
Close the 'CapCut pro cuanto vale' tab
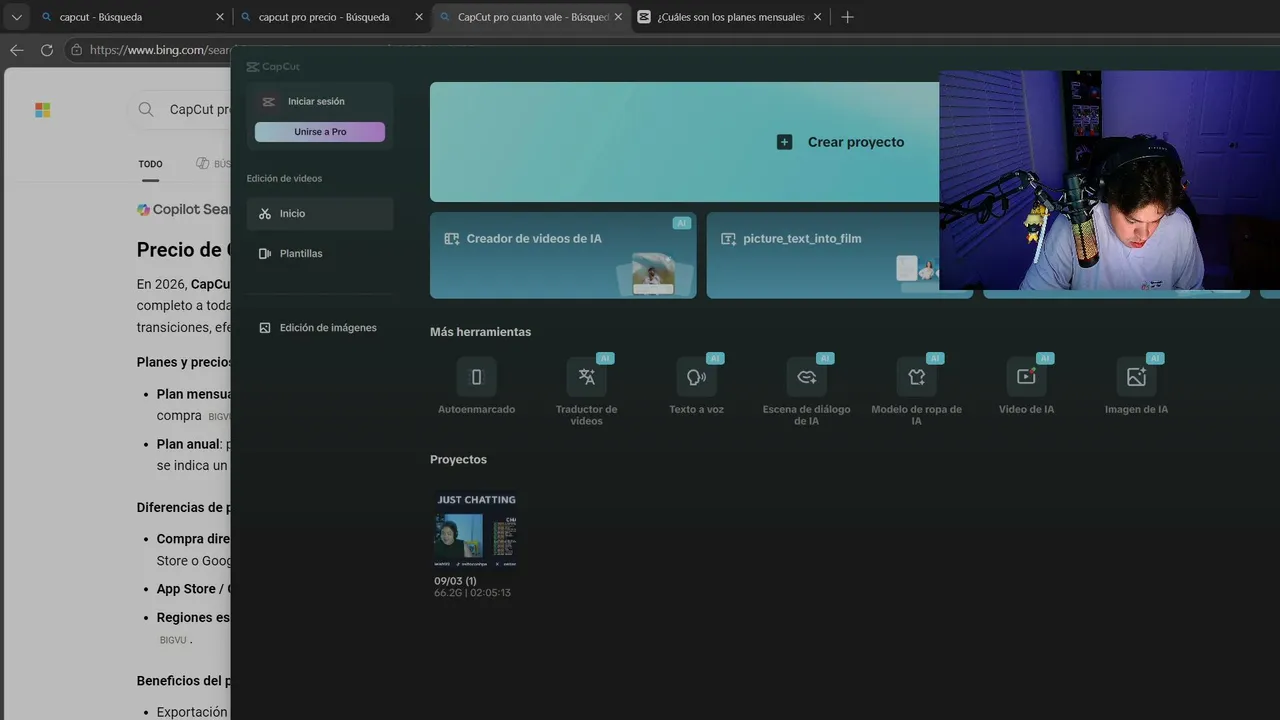tap(618, 17)
